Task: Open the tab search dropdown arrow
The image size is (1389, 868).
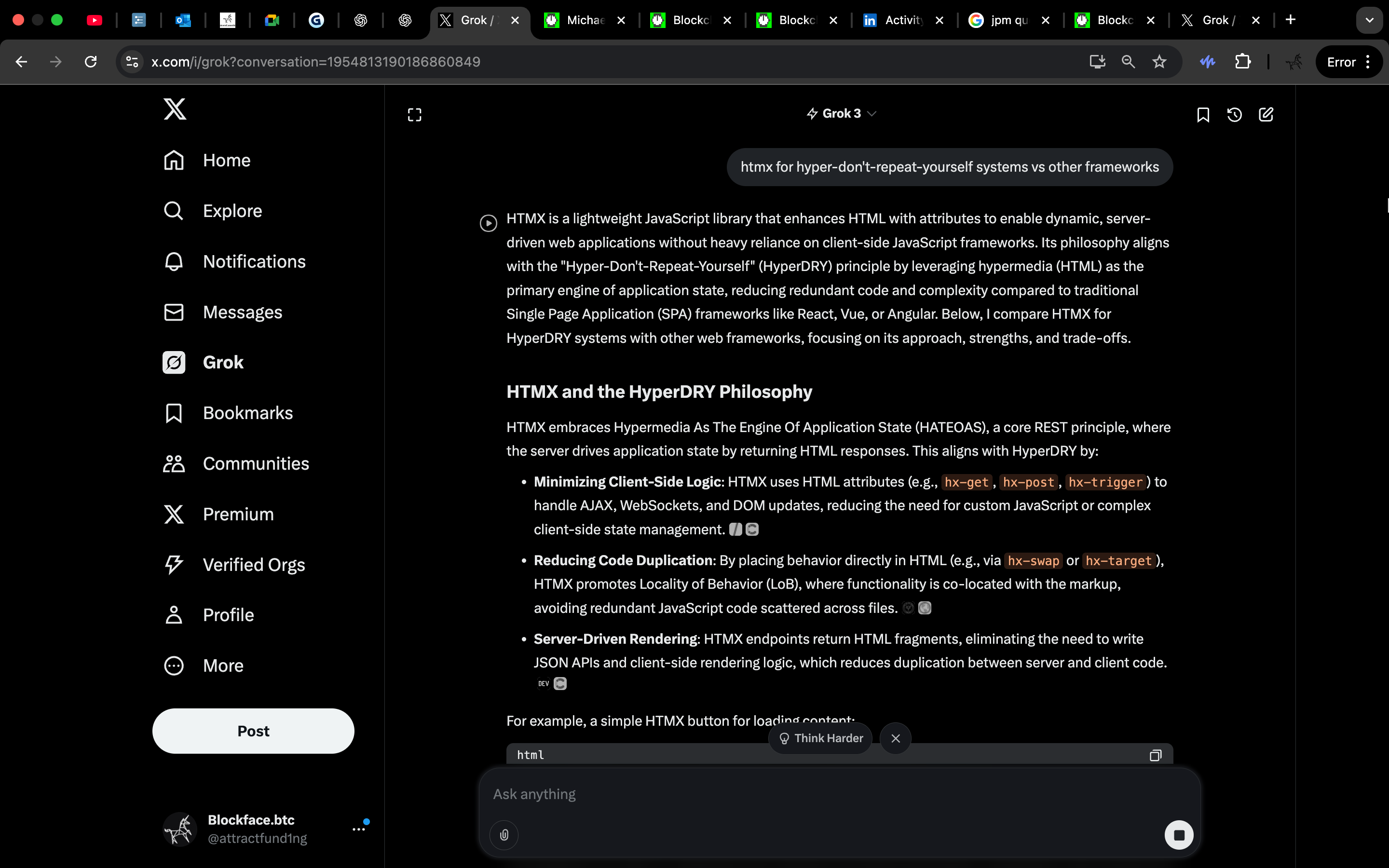Action: pyautogui.click(x=1370, y=20)
